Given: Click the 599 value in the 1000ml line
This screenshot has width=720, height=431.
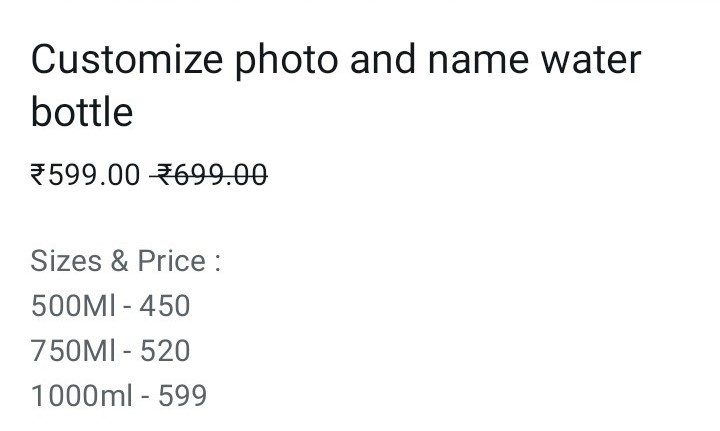Looking at the screenshot, I should point(182,396).
